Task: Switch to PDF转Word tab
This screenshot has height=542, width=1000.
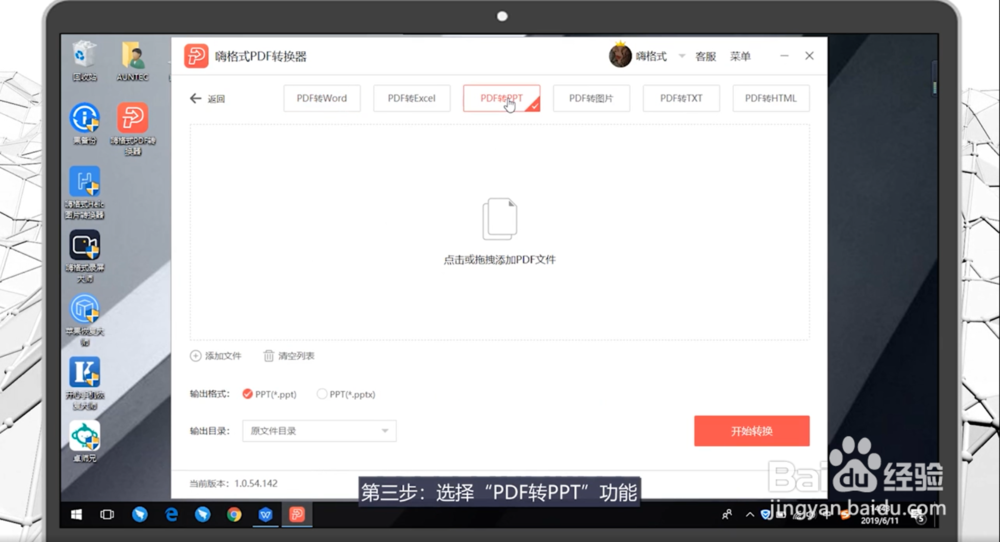Action: pyautogui.click(x=322, y=98)
